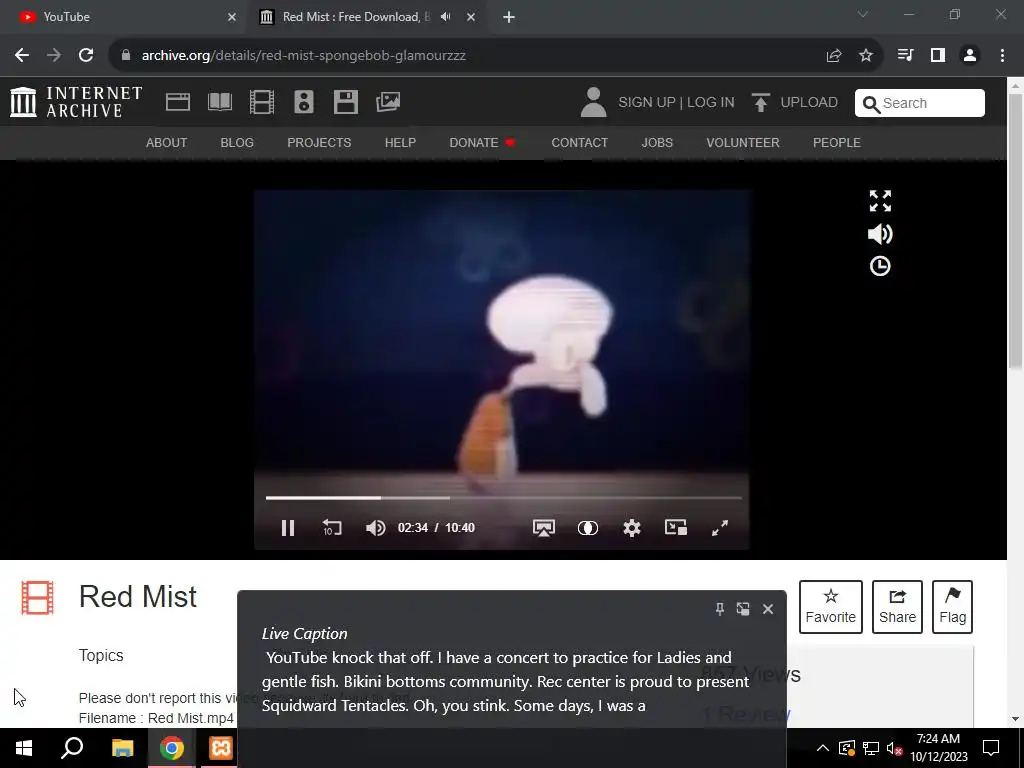The width and height of the screenshot is (1024, 768).
Task: Click the share page icon in address bar
Action: coord(834,56)
